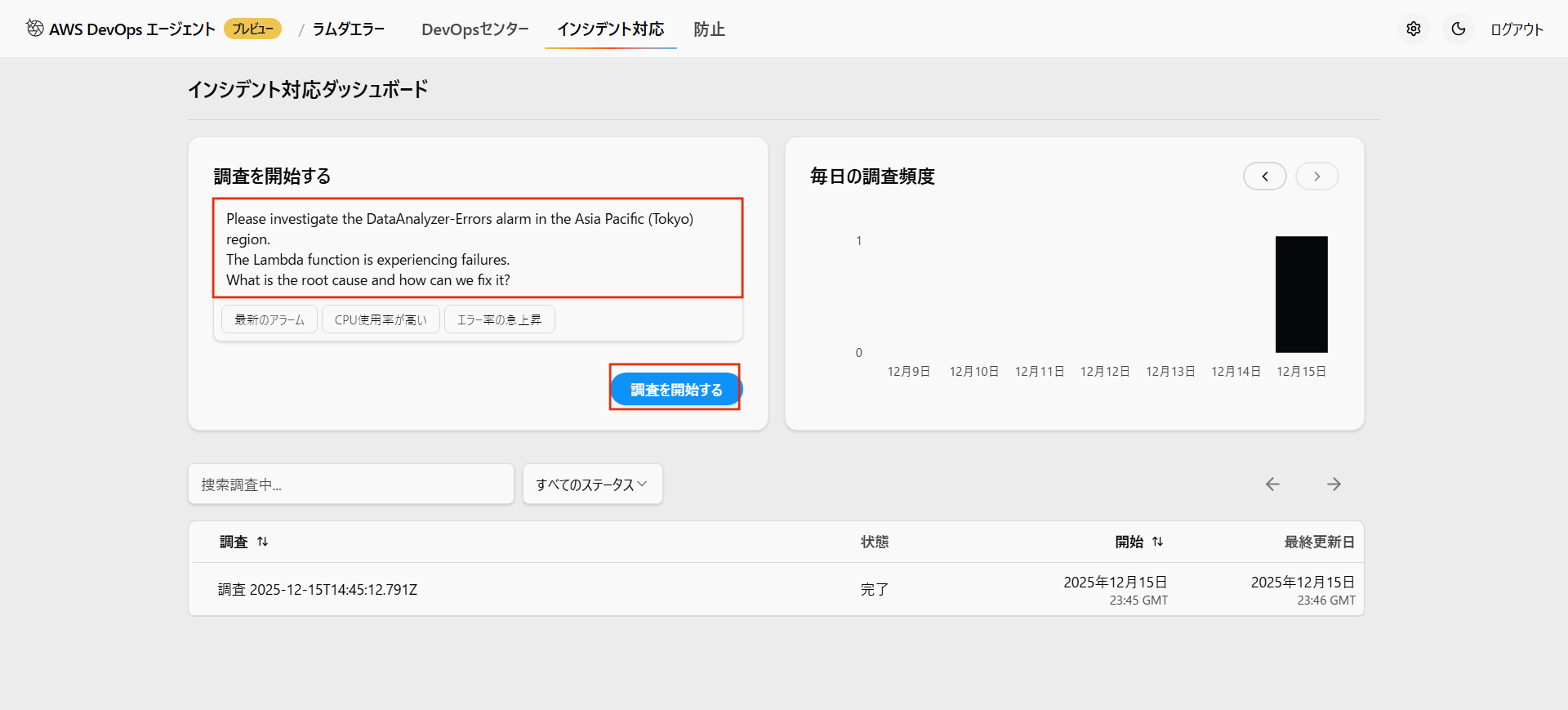The width and height of the screenshot is (1568, 710).
Task: Click the 捜索調査中 search field
Action: 351,484
